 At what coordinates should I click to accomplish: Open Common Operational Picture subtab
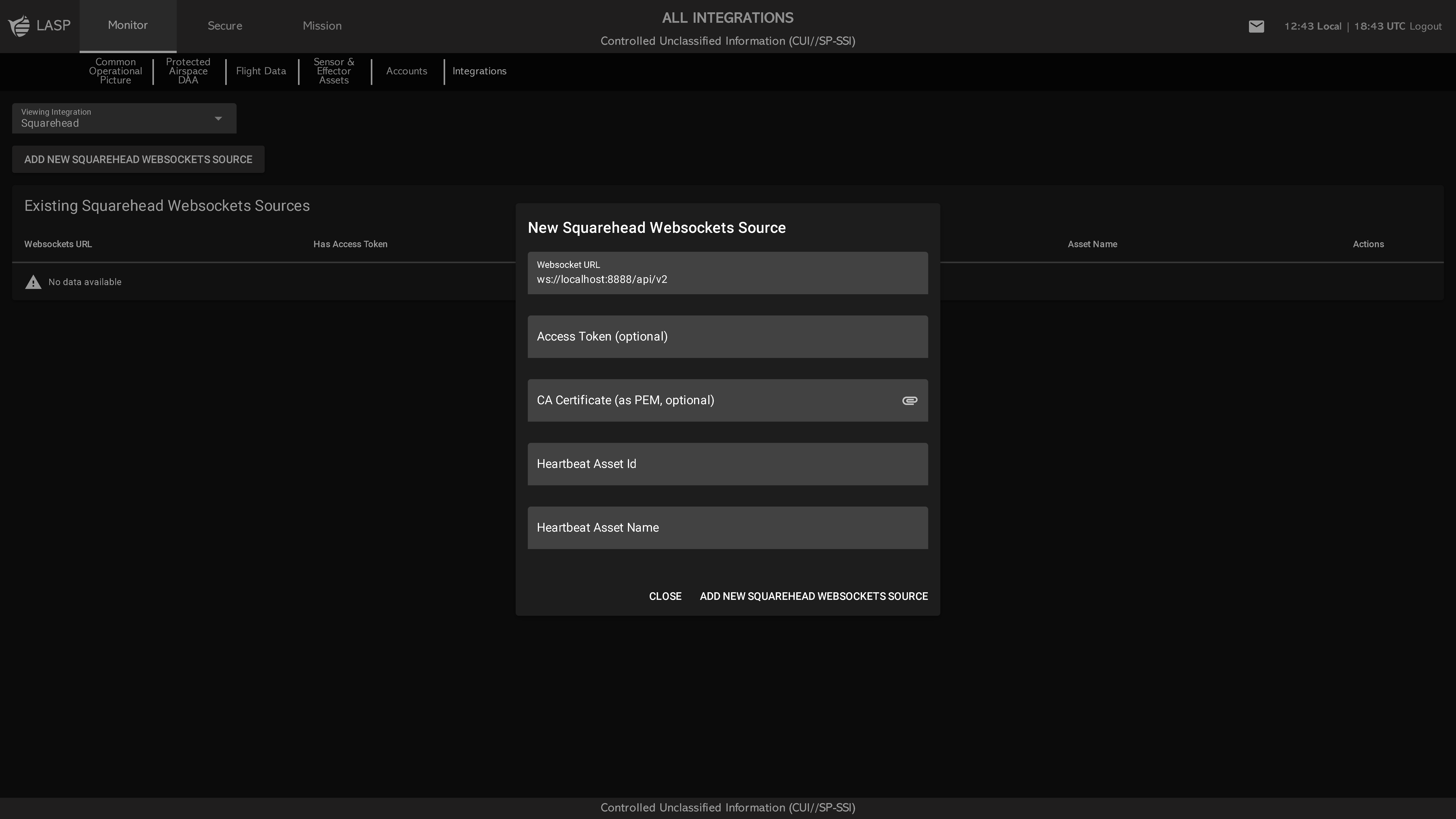click(x=115, y=71)
